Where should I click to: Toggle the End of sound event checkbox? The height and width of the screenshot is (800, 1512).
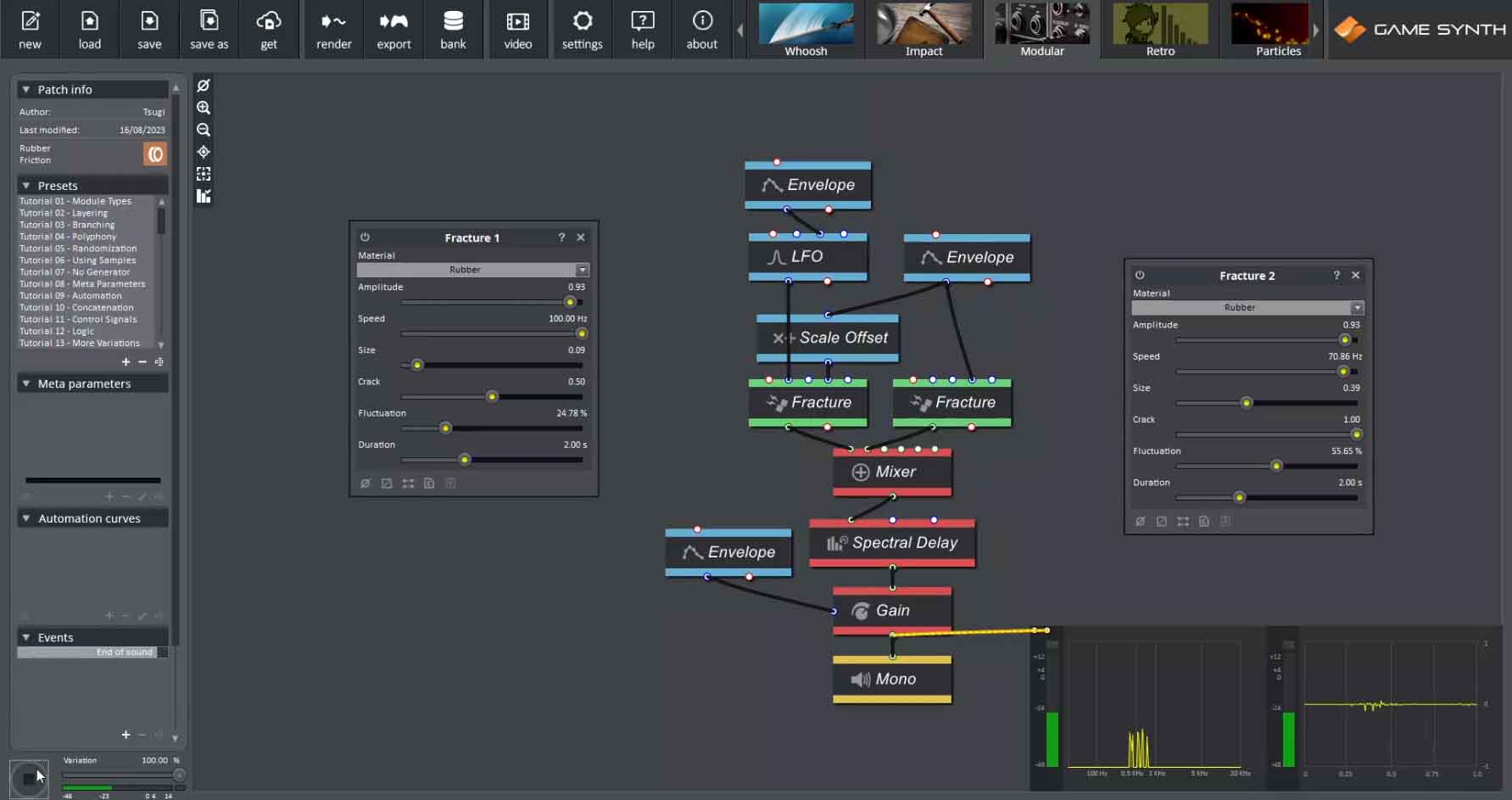tap(163, 652)
